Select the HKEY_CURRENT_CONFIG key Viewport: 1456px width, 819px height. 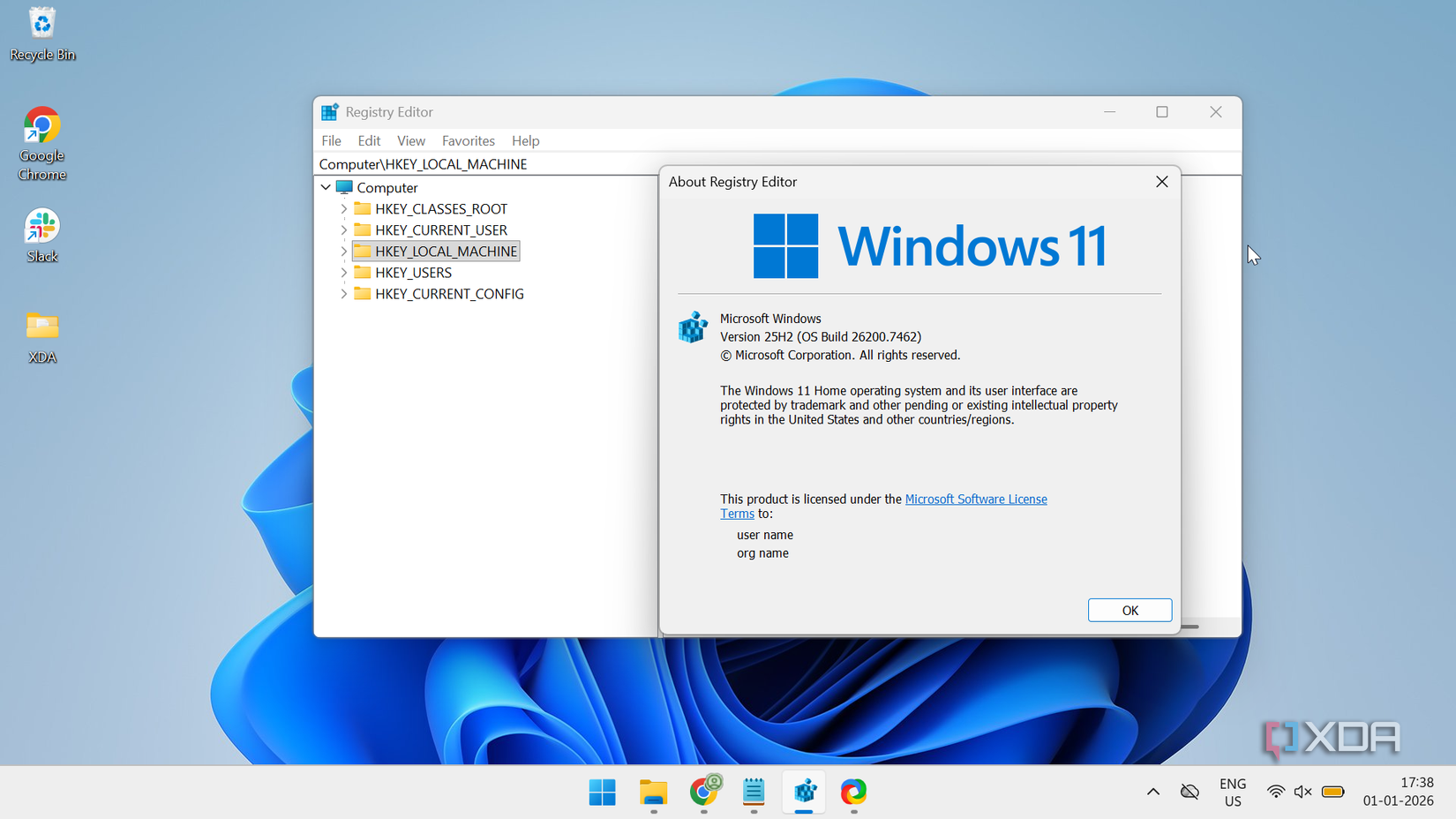click(448, 294)
